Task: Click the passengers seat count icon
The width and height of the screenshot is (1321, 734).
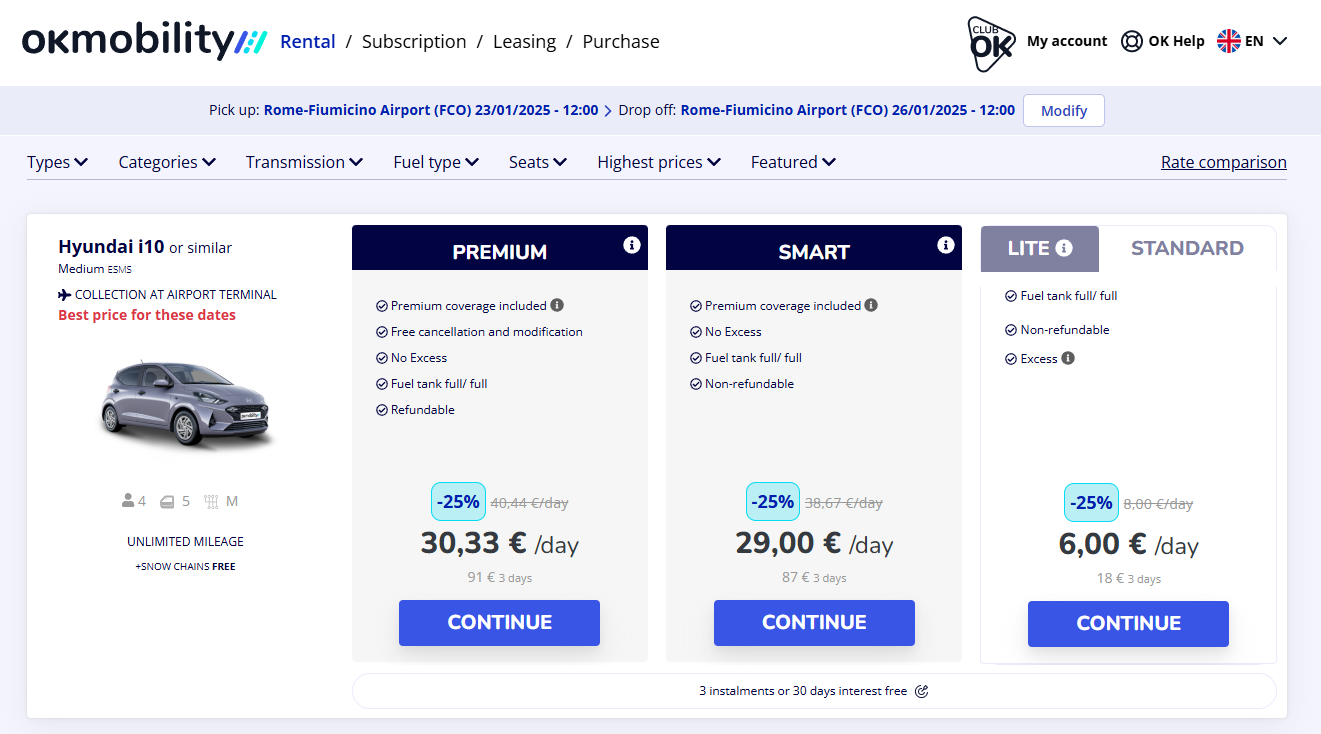Action: pos(128,501)
